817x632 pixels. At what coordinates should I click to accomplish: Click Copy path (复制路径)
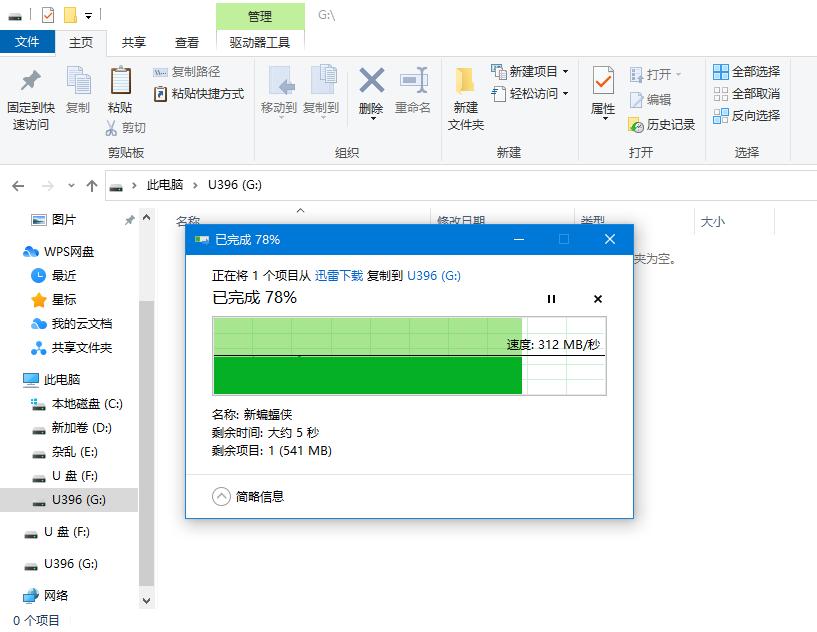[187, 72]
